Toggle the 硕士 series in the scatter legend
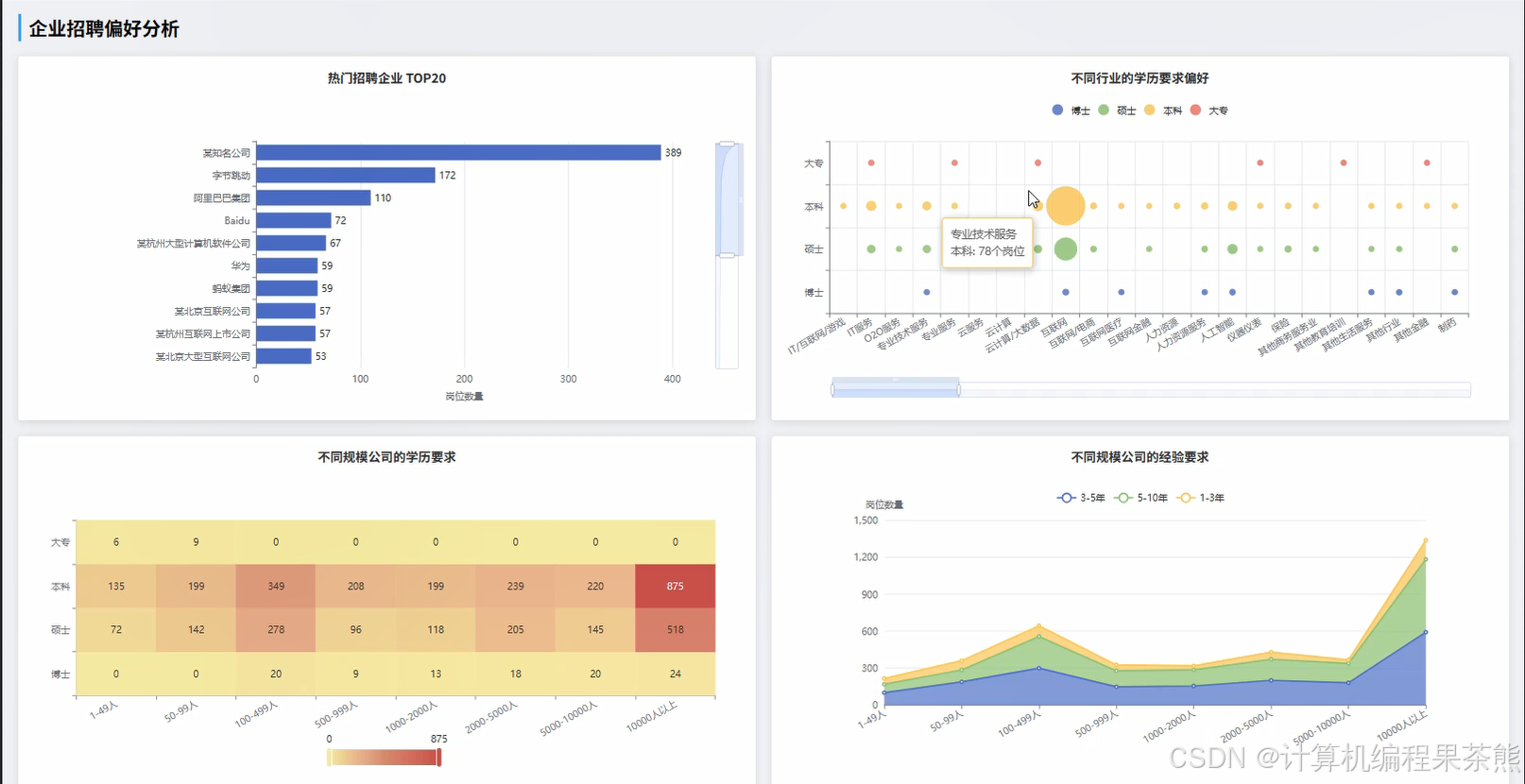Screen dimensions: 1525x784 pos(1116,111)
